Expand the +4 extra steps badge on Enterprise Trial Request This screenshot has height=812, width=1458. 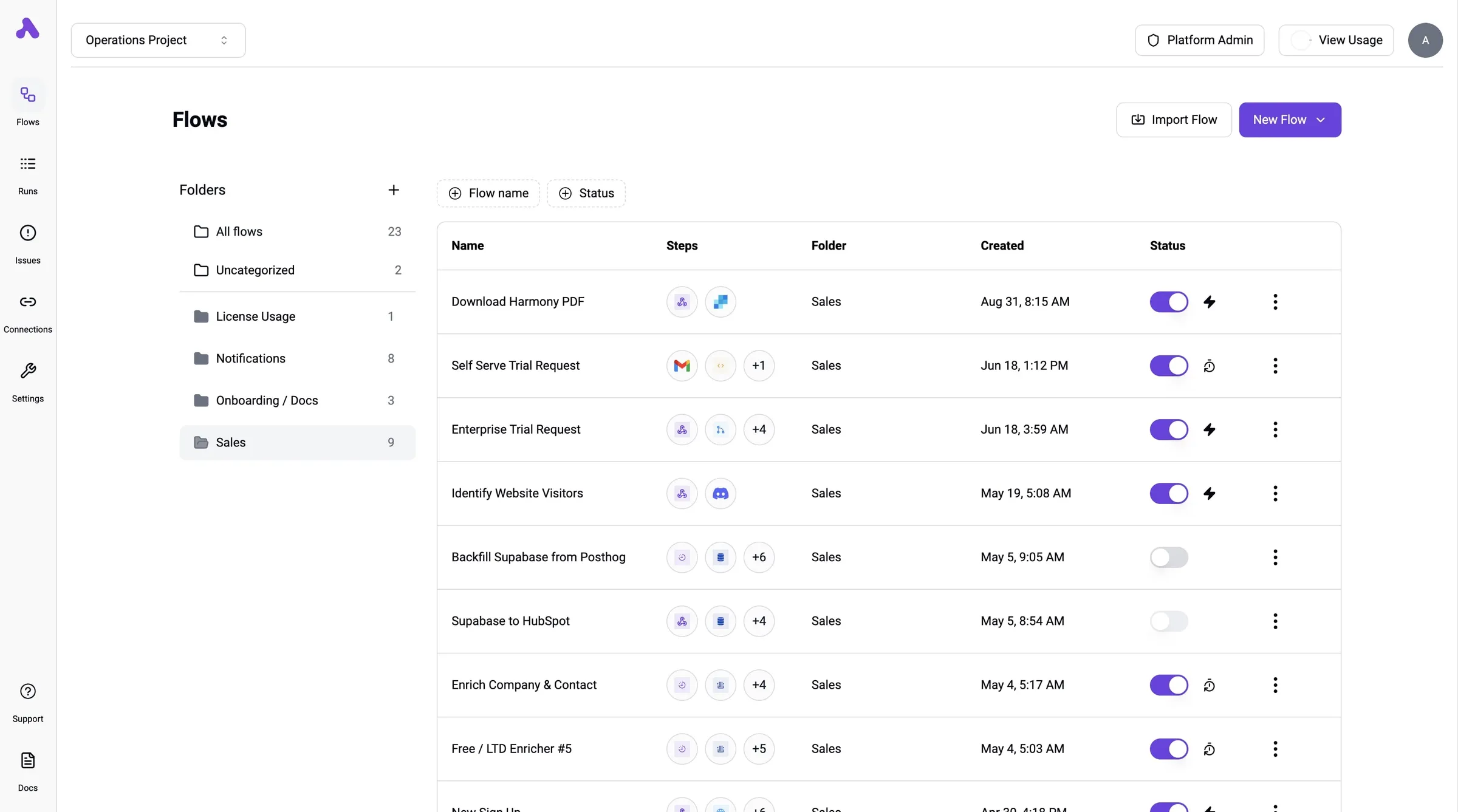(x=759, y=429)
